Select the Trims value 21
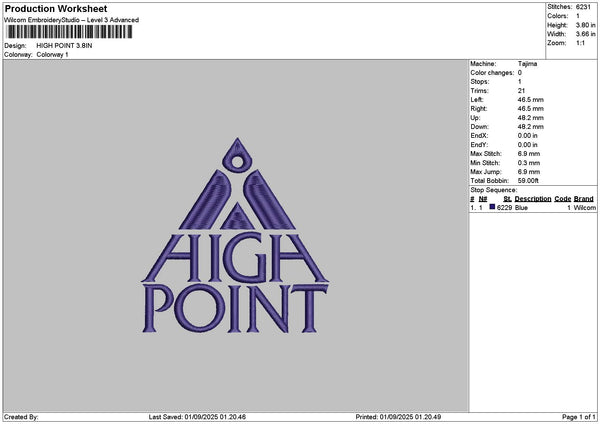This screenshot has height=424, width=600. pos(521,91)
